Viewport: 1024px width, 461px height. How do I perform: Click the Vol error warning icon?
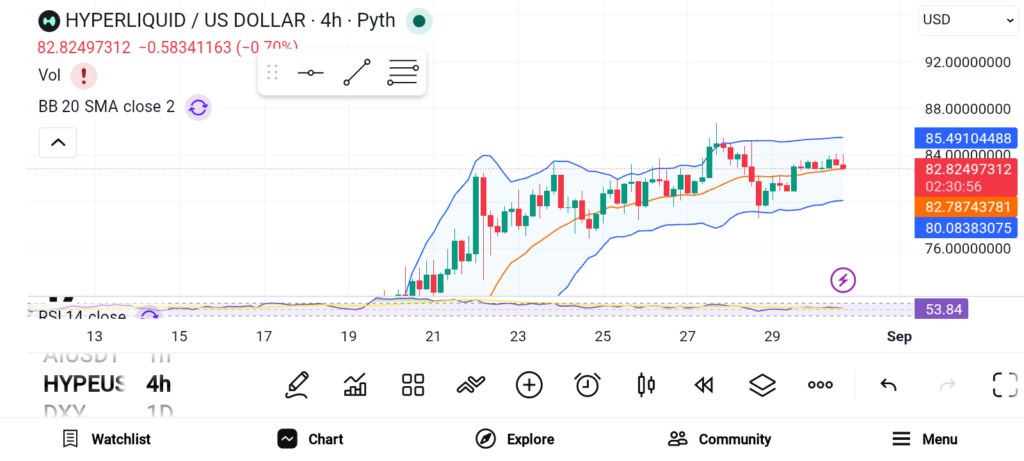click(84, 75)
